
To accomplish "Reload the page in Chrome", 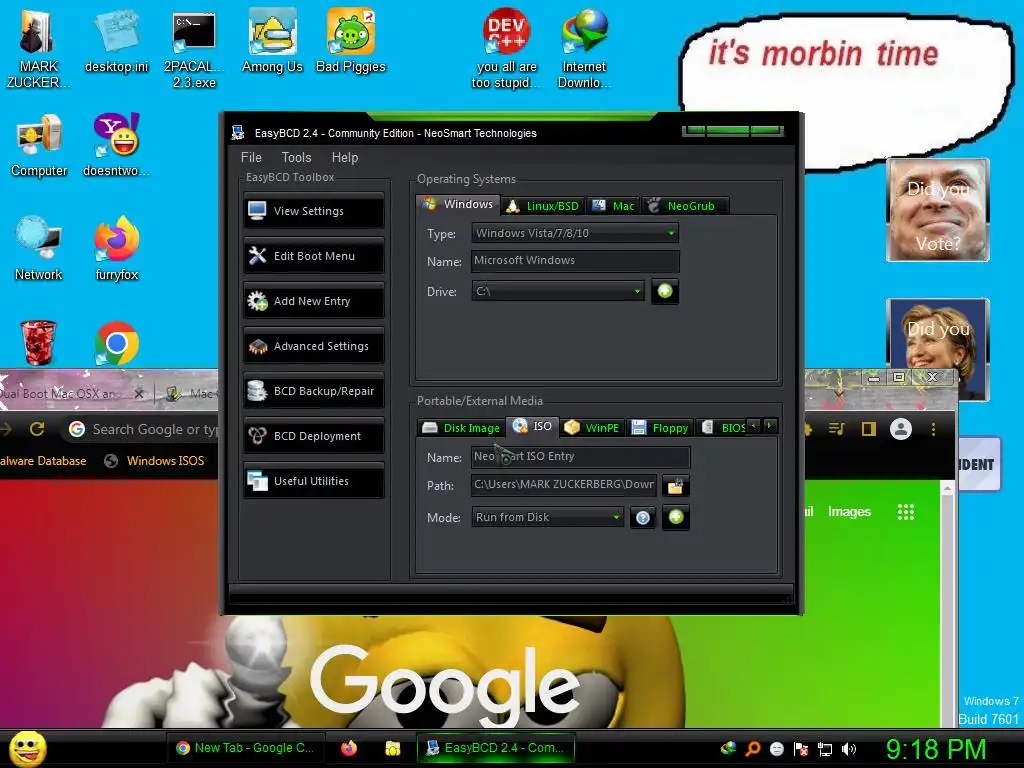I will [x=37, y=429].
